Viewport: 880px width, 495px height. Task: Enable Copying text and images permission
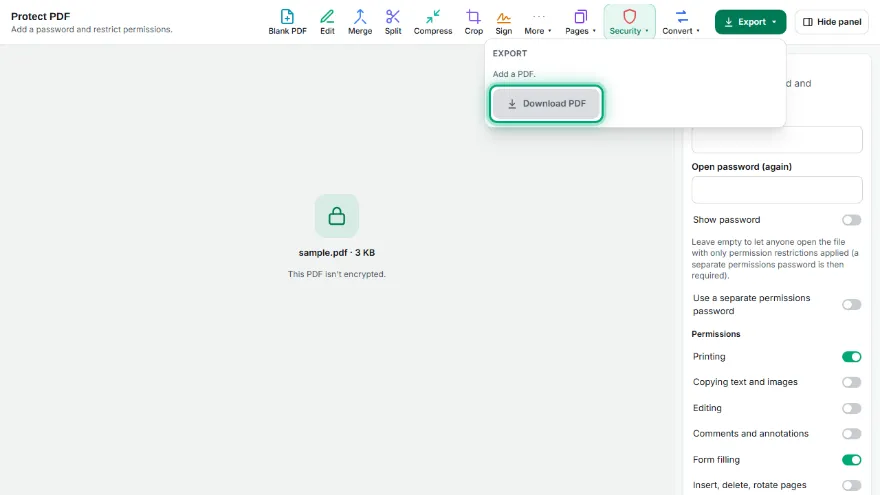point(851,382)
